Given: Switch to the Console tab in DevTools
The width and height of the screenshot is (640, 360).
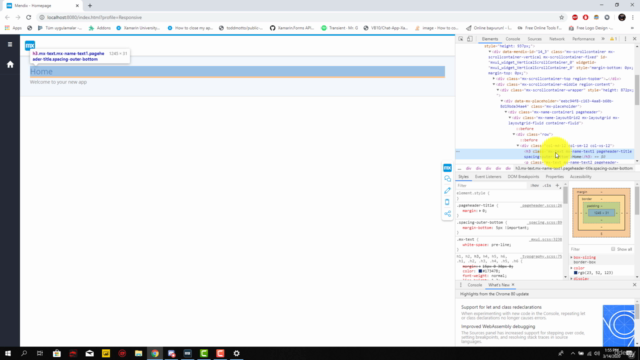Looking at the screenshot, I should tap(513, 39).
